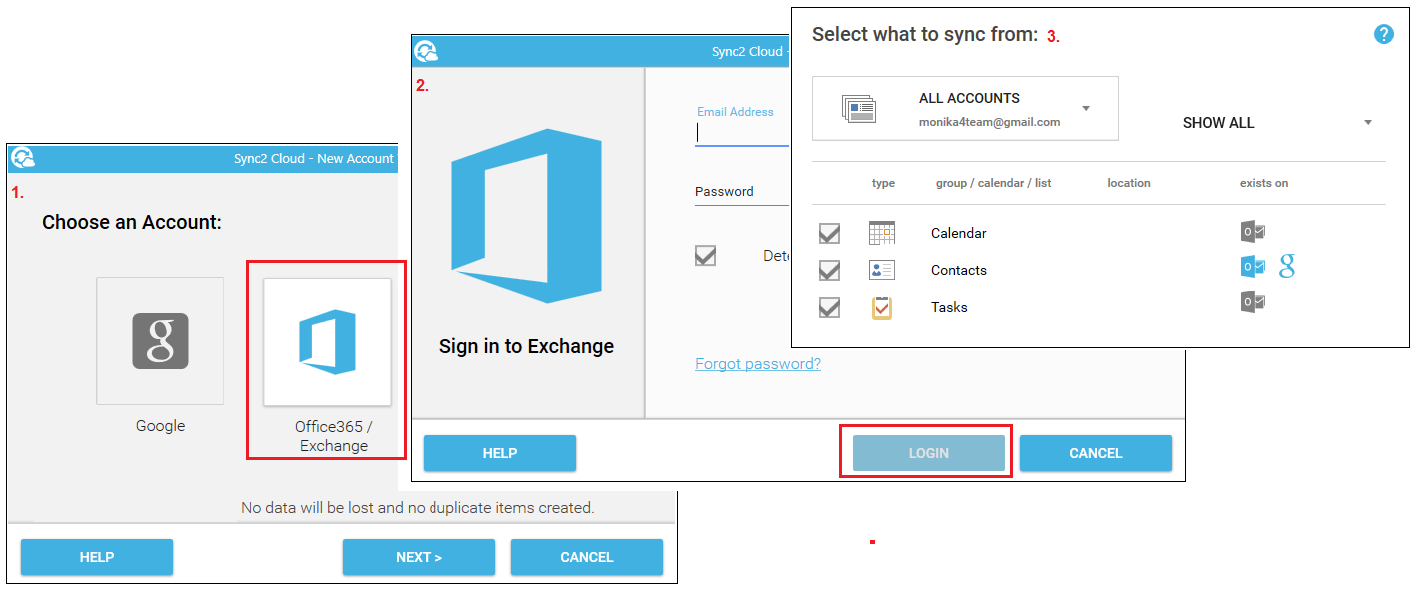The image size is (1417, 590).
Task: Click the NEXT > button
Action: point(419,557)
